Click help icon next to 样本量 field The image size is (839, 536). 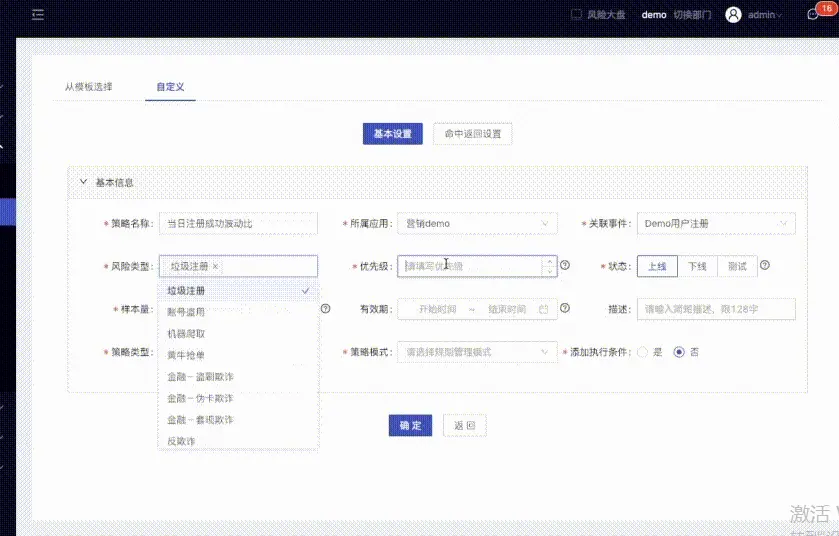tap(325, 309)
